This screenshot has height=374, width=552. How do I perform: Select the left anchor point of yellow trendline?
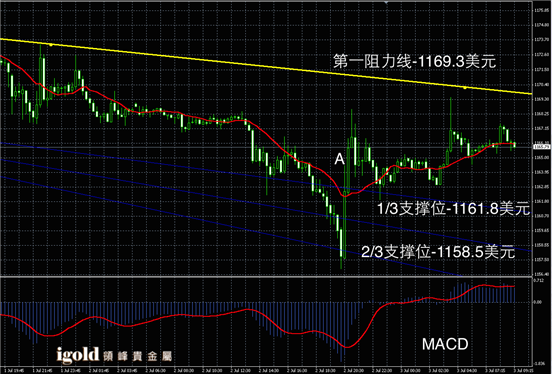click(51, 45)
